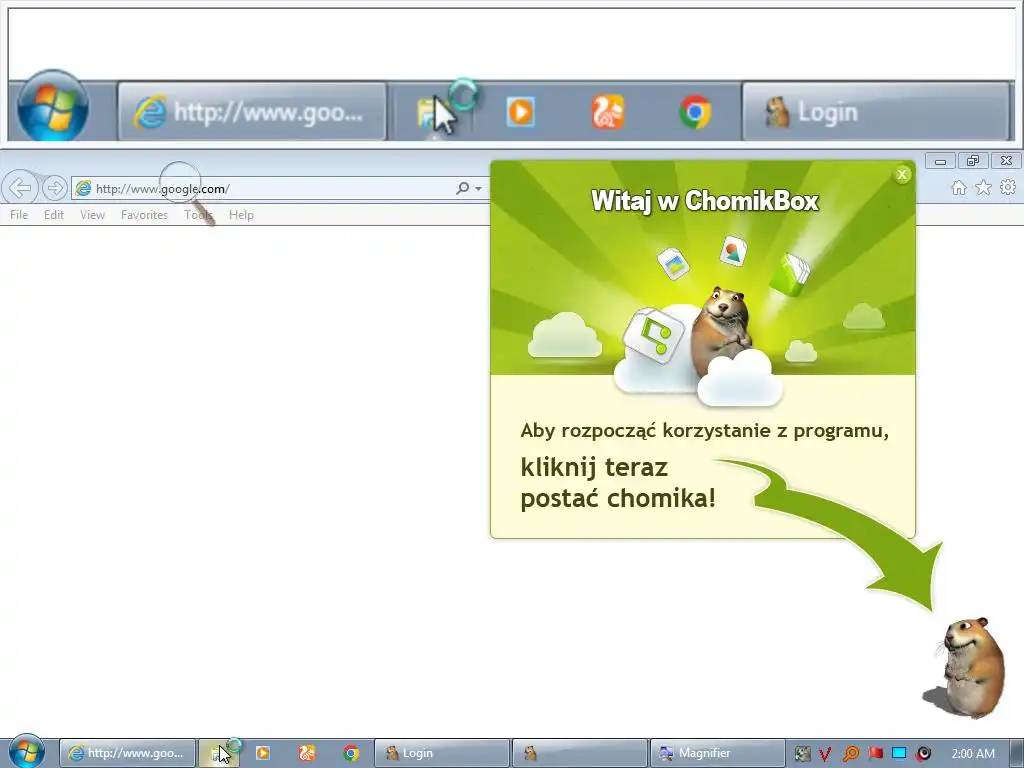
Task: Open the Favorites star icon
Action: 983,188
